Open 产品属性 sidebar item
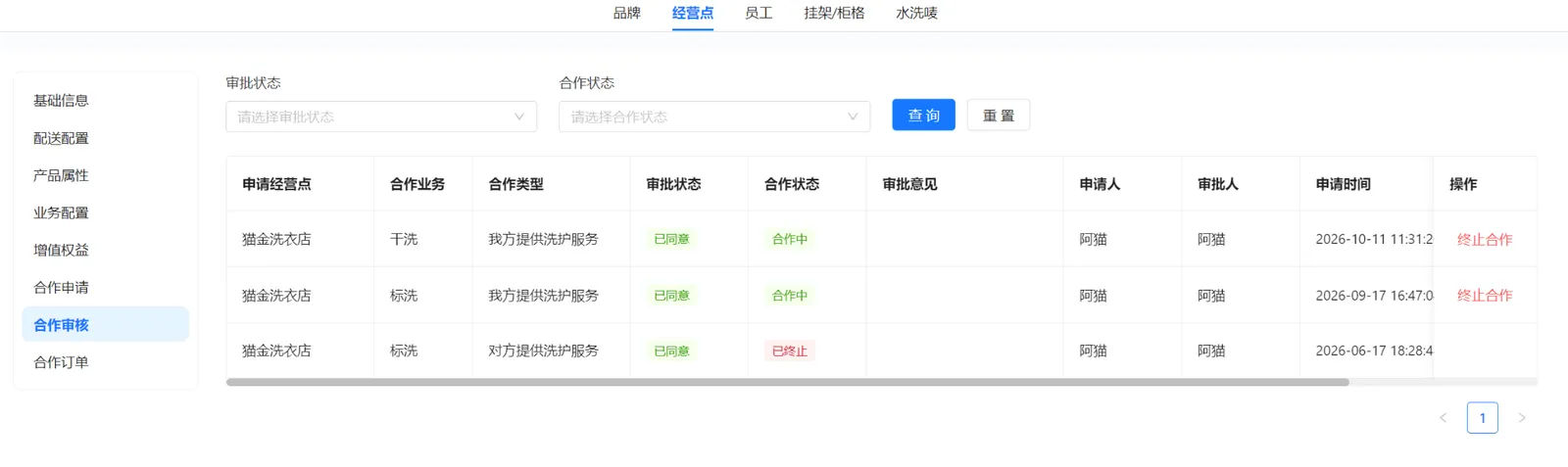This screenshot has height=467, width=1568. point(105,175)
